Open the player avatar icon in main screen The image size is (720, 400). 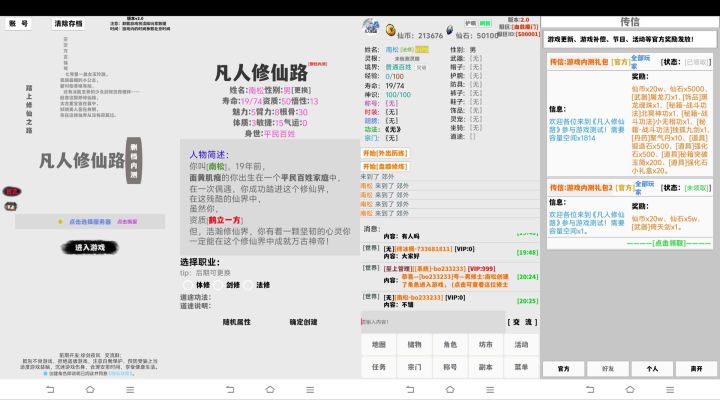(x=371, y=27)
